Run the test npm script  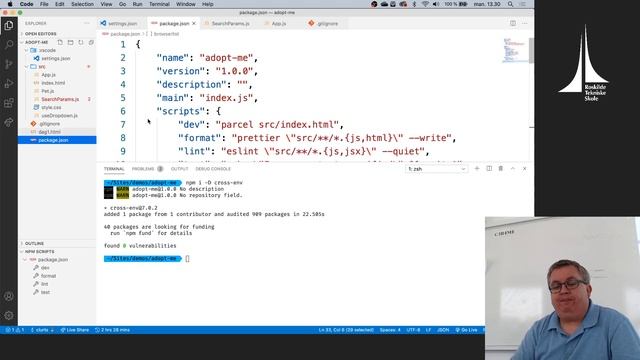pyautogui.click(x=45, y=292)
